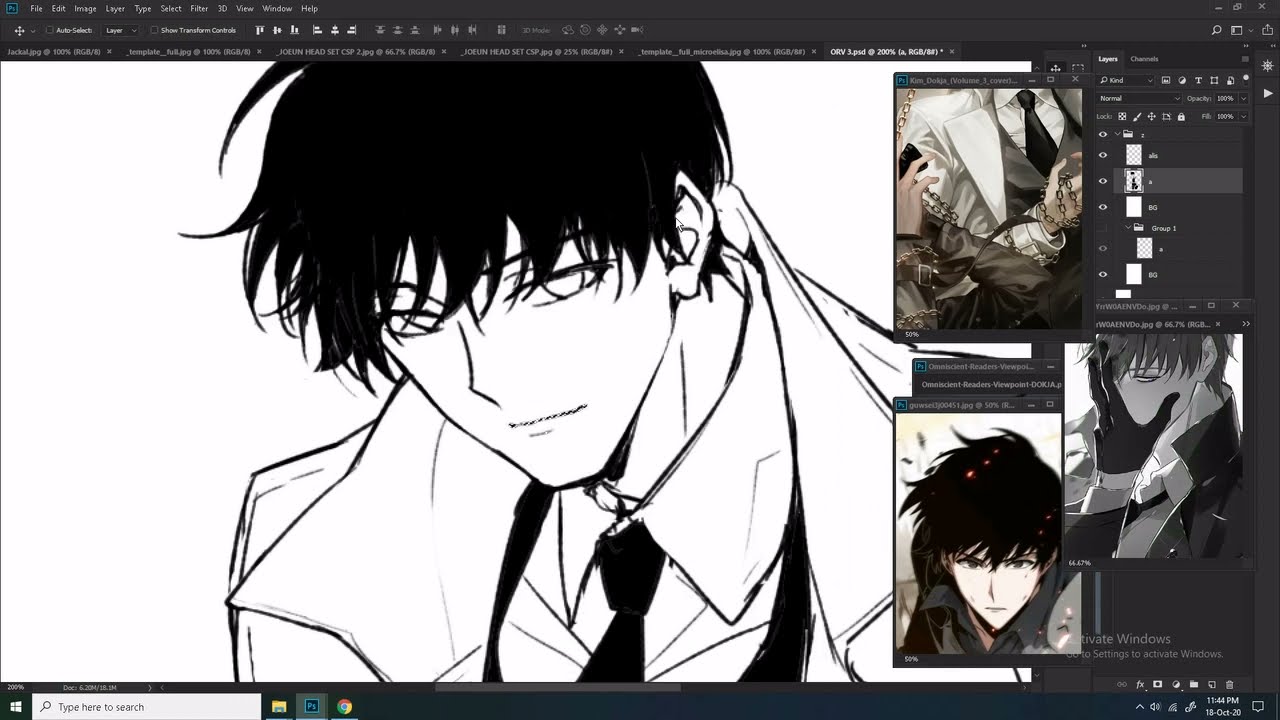Create new fill or adjustment layer
Screen dimensions: 1280x720
click(x=1176, y=685)
